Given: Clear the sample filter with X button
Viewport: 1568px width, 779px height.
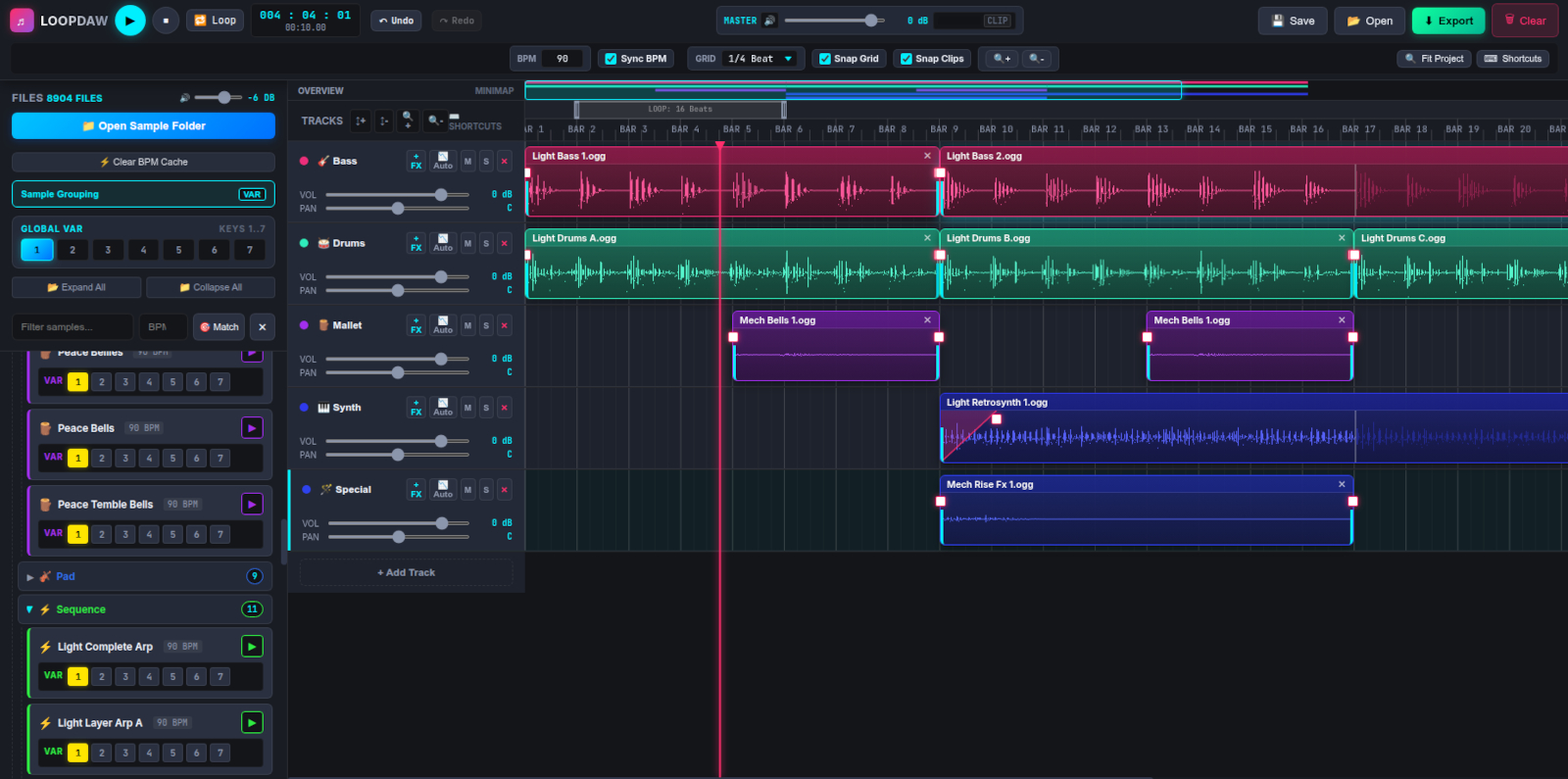Looking at the screenshot, I should coord(262,327).
